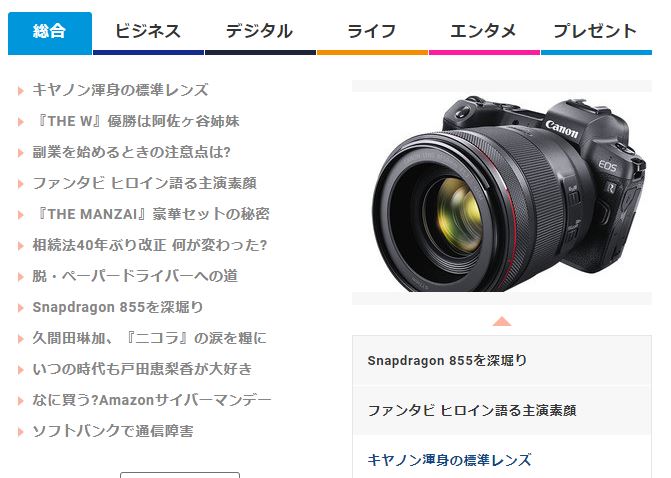Click the arrow bullet beside キヤノン渾身の標準レンズ
The image size is (671, 478).
[x=21, y=91]
